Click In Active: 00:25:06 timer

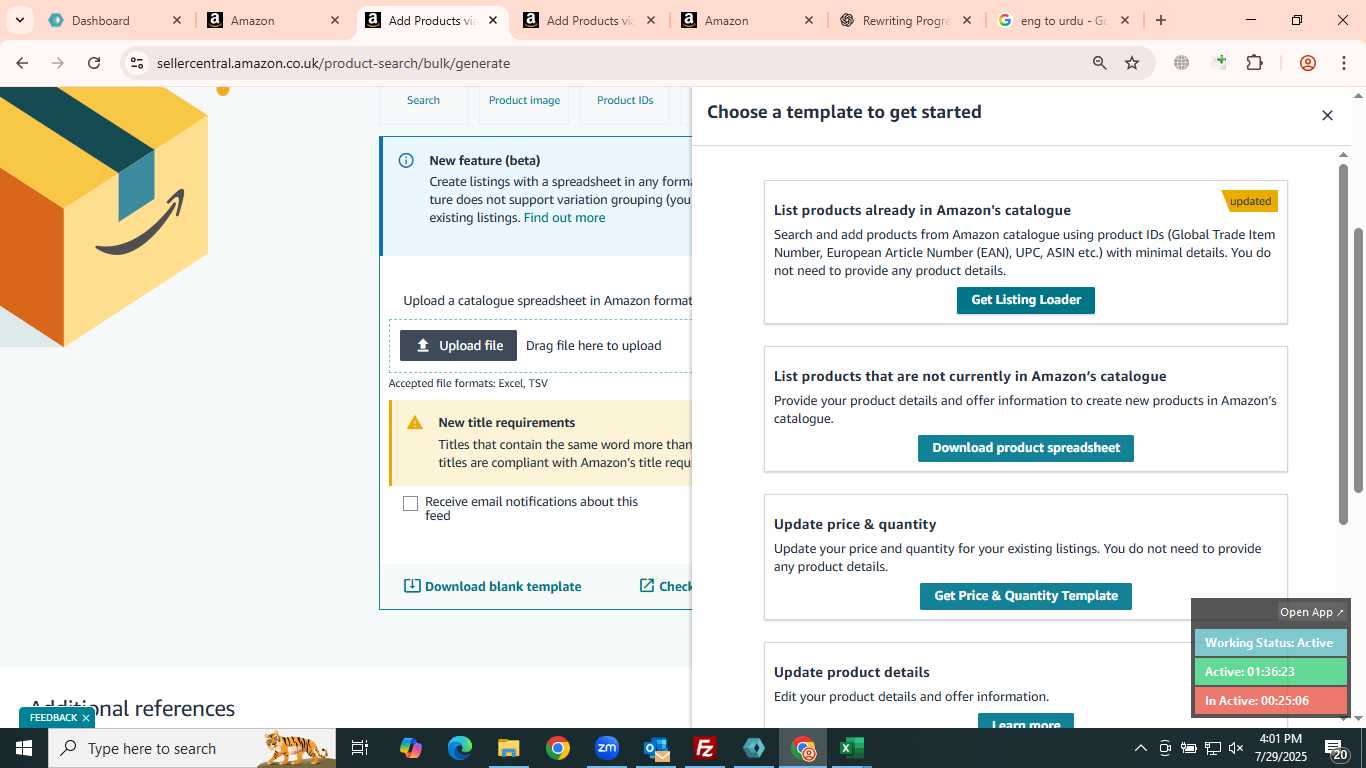tap(1270, 701)
